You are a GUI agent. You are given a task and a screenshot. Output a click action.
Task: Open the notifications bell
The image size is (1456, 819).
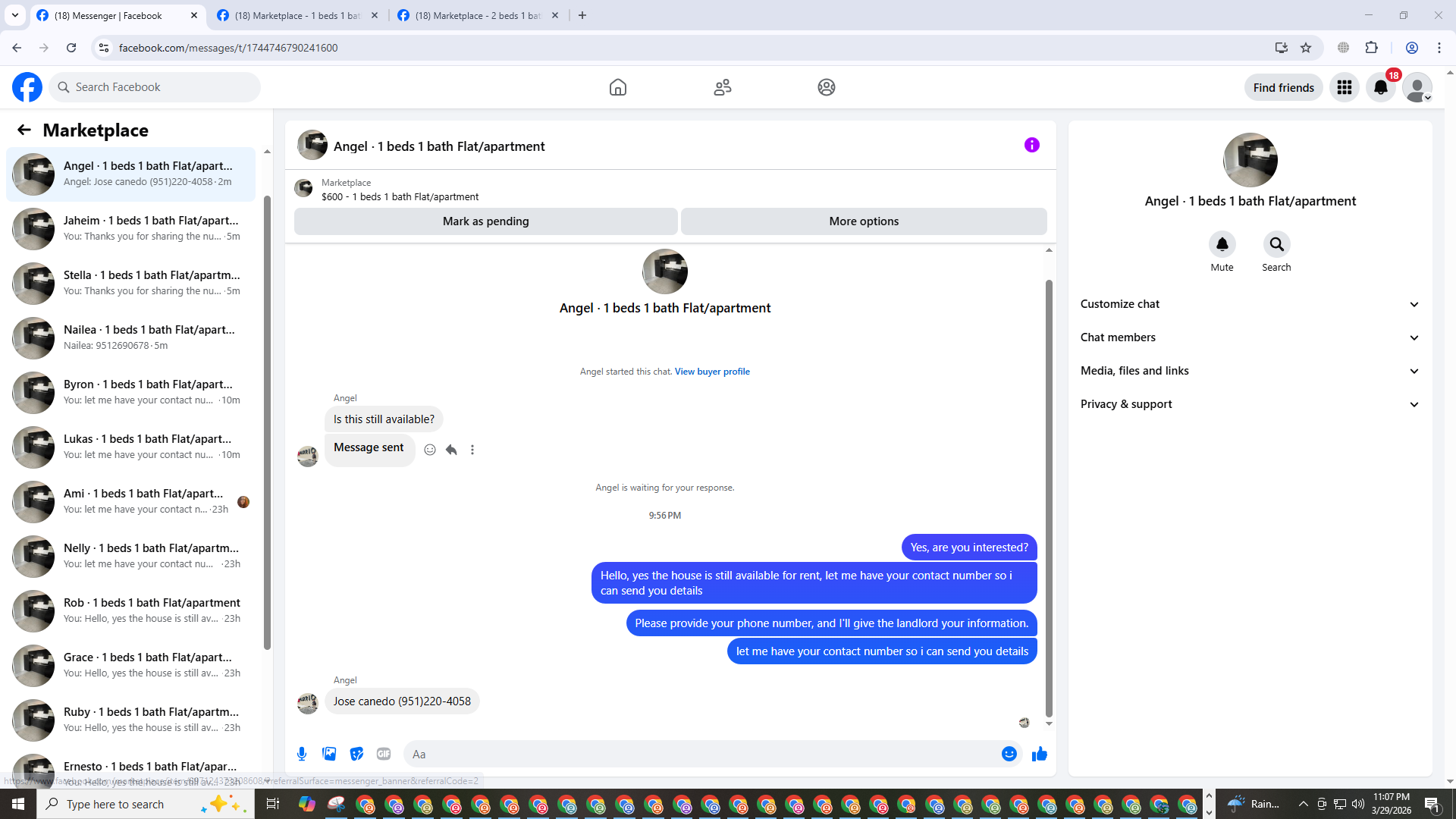(1381, 87)
